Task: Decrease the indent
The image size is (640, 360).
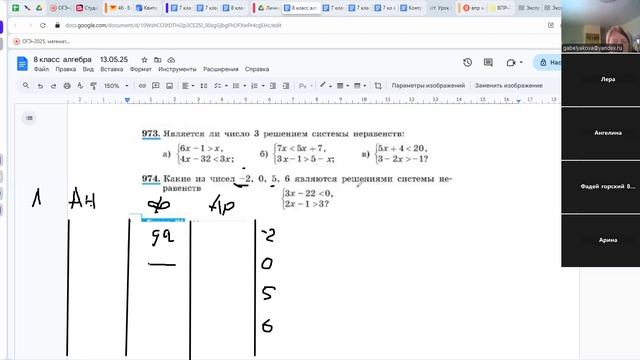Action: pos(273,86)
